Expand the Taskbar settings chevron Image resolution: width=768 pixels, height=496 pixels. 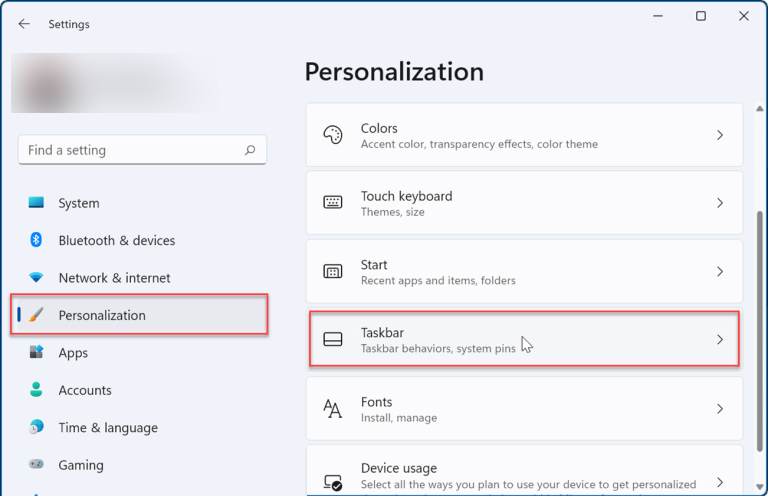point(720,339)
